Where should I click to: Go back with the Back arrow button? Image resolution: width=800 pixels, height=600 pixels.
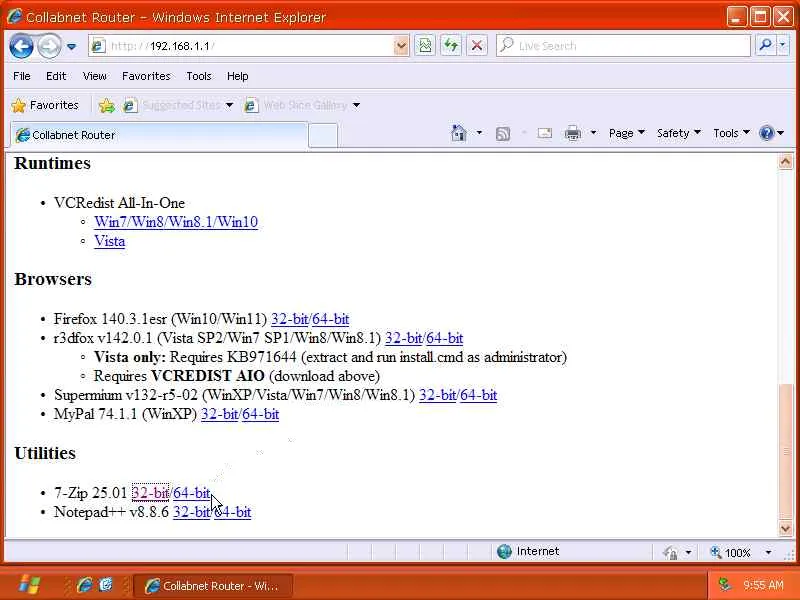click(x=21, y=46)
